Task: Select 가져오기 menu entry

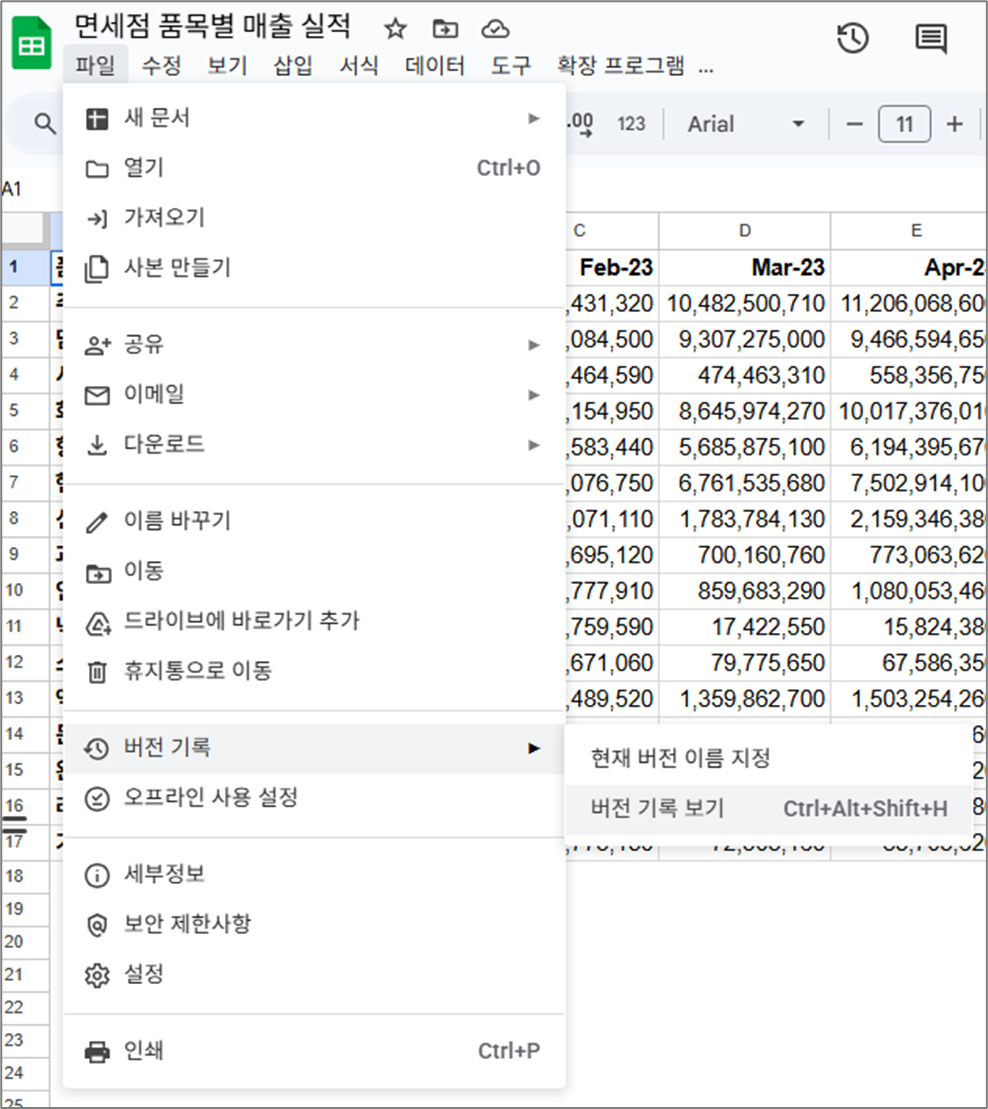Action: [x=314, y=218]
